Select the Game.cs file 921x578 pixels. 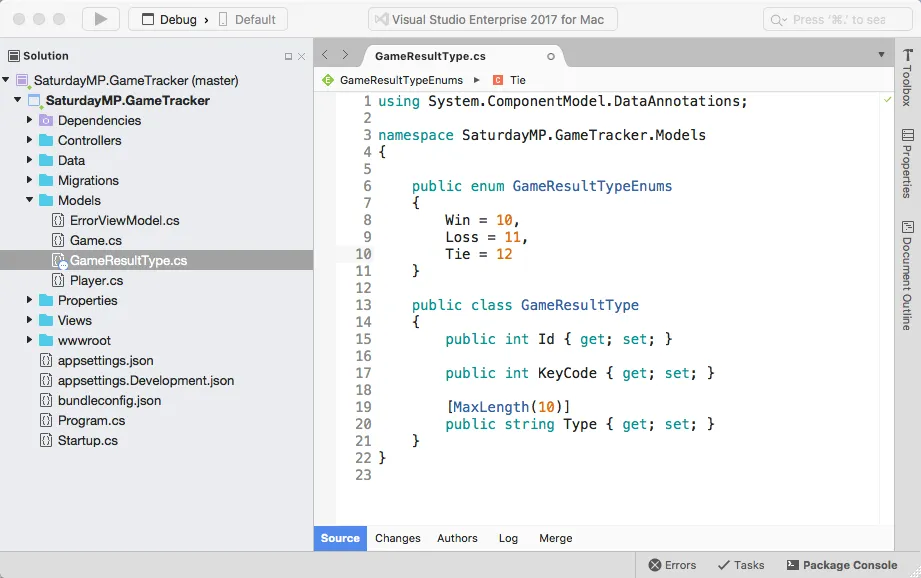pyautogui.click(x=96, y=240)
